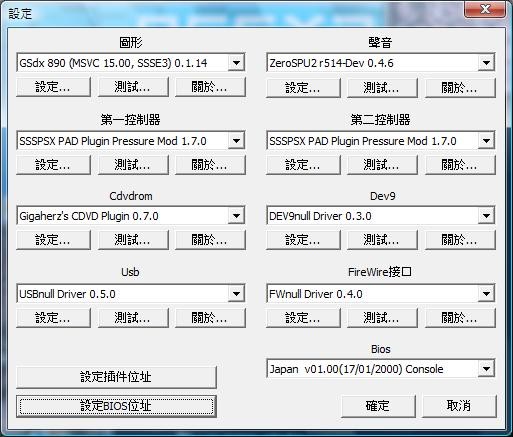Image resolution: width=513 pixels, height=437 pixels.
Task: Expand the 第一控制器 plugin dropdown arrow
Action: click(236, 141)
